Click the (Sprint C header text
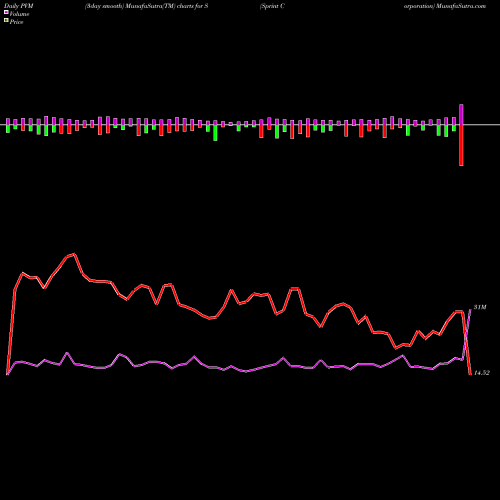Image resolution: width=500 pixels, height=500 pixels. point(272,6)
